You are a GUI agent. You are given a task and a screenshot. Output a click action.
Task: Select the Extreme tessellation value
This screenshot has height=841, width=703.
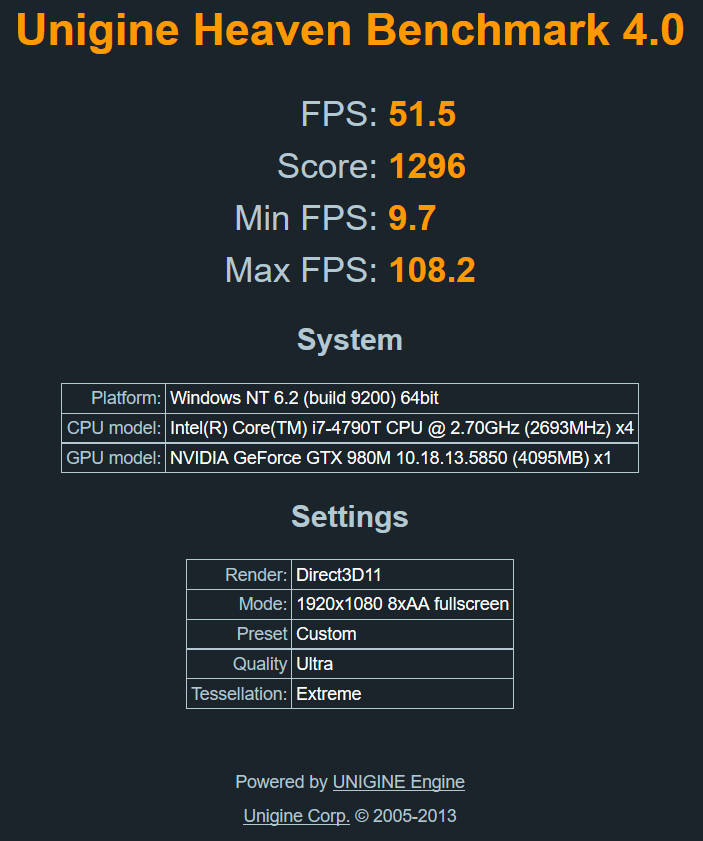point(329,694)
